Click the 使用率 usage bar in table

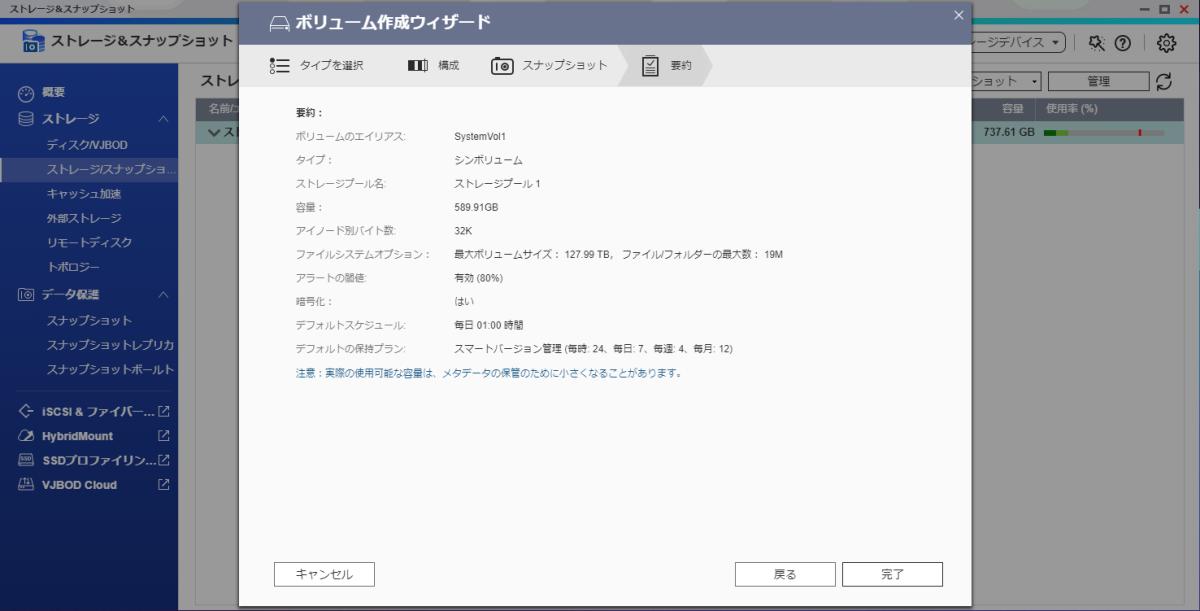pos(1104,133)
